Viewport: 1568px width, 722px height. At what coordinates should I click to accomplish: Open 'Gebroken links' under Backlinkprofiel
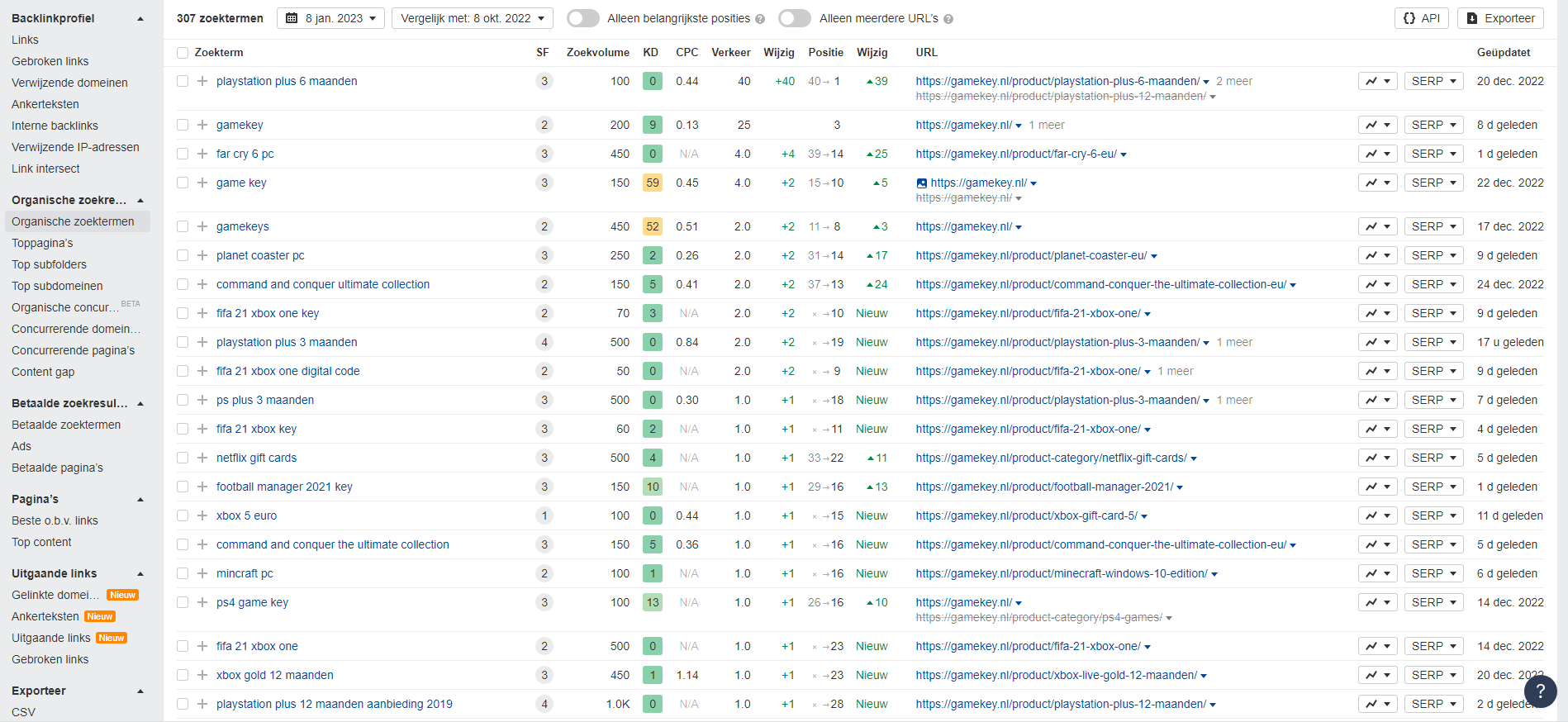tap(50, 61)
